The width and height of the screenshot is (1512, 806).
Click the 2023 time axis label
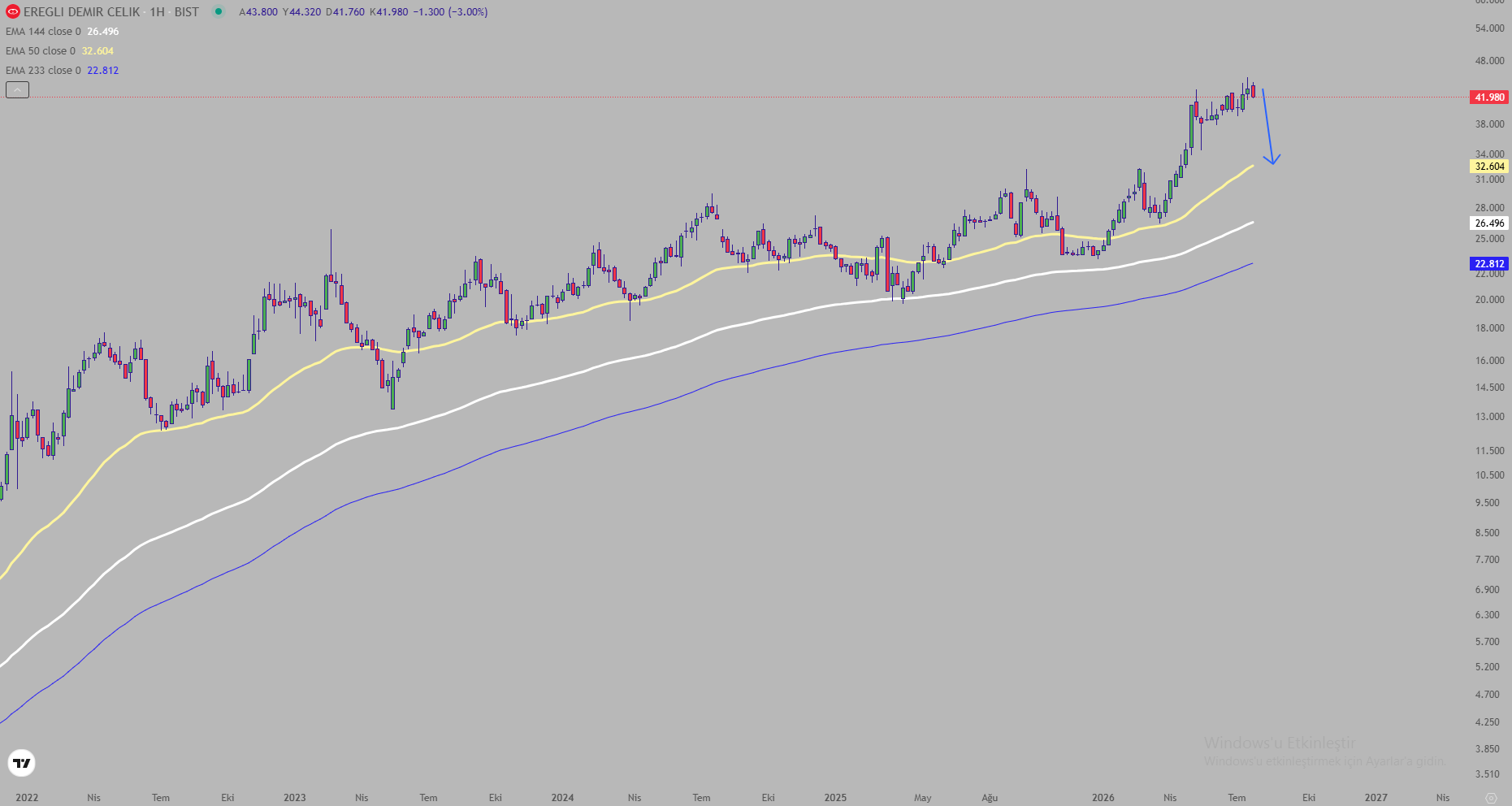[x=295, y=798]
